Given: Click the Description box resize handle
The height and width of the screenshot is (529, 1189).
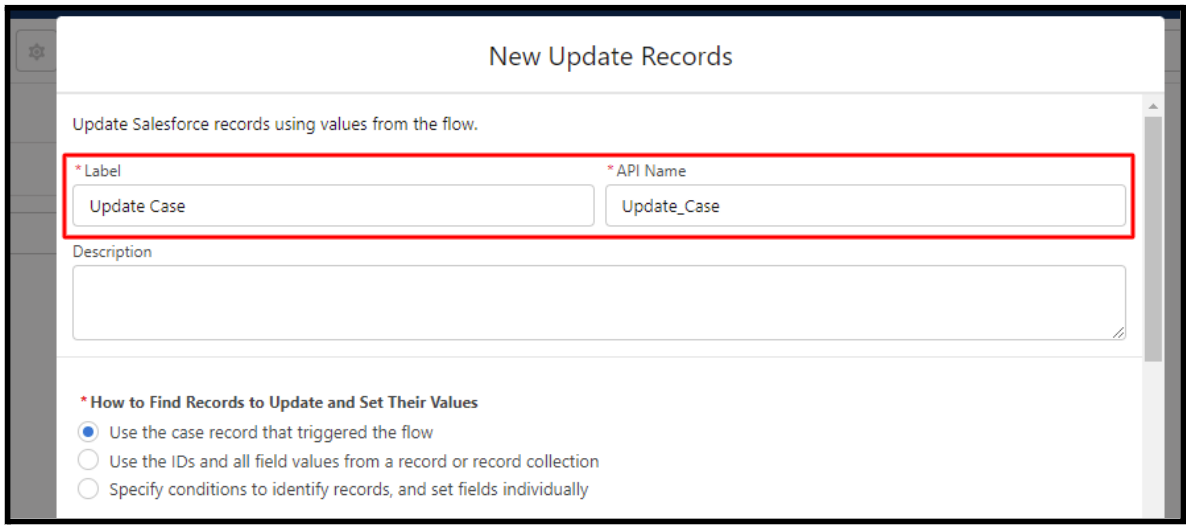Looking at the screenshot, I should (x=1118, y=332).
